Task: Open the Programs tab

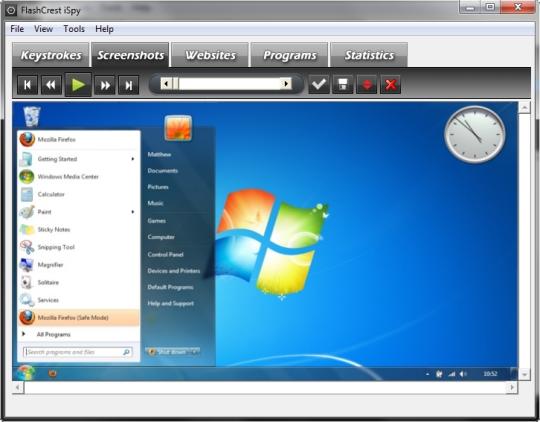Action: 290,55
